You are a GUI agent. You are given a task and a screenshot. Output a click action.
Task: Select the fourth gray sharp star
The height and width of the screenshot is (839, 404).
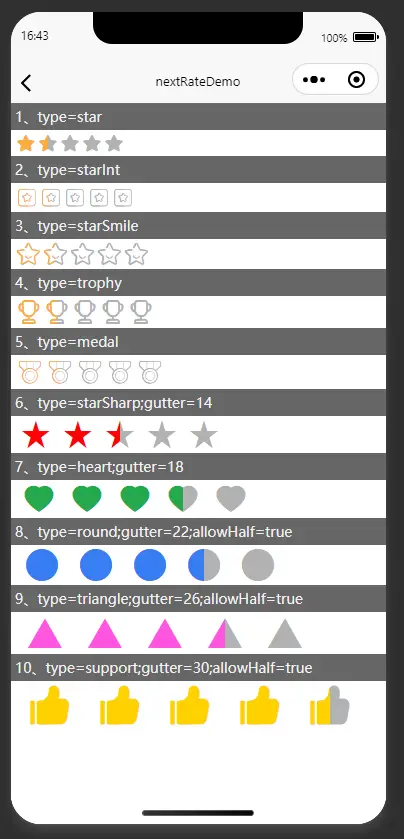(x=162, y=435)
